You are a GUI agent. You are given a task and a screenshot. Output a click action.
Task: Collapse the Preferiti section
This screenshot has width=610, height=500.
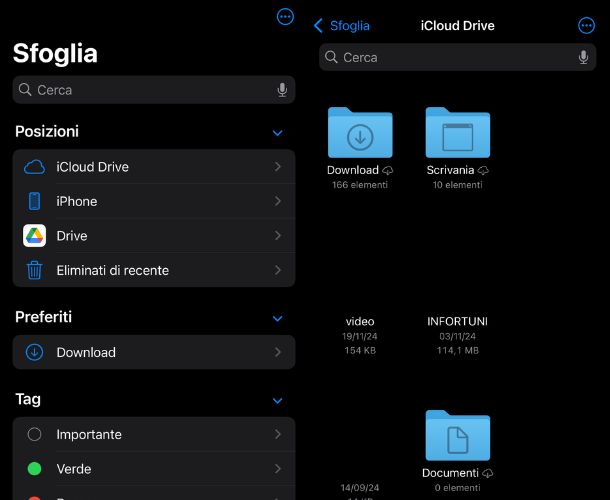point(277,318)
